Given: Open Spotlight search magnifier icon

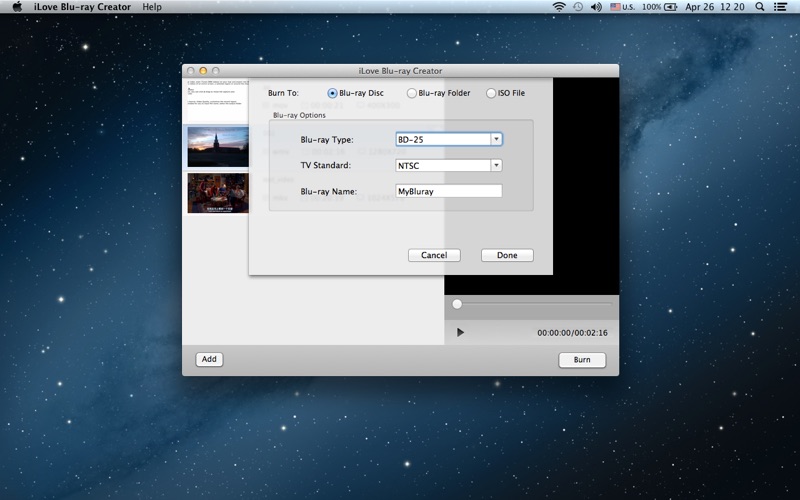Looking at the screenshot, I should coord(760,7).
